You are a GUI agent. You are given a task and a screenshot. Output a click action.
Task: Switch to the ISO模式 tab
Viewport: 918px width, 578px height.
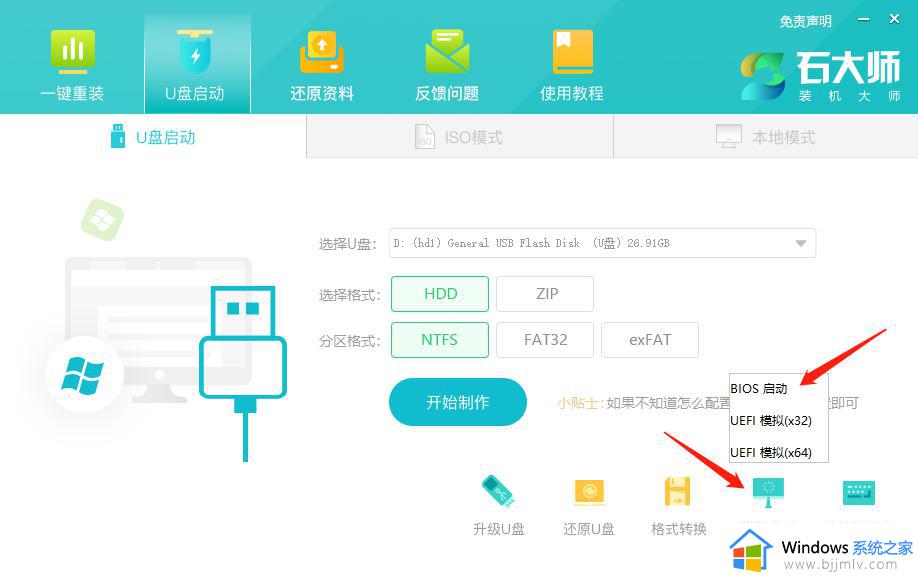click(x=460, y=137)
